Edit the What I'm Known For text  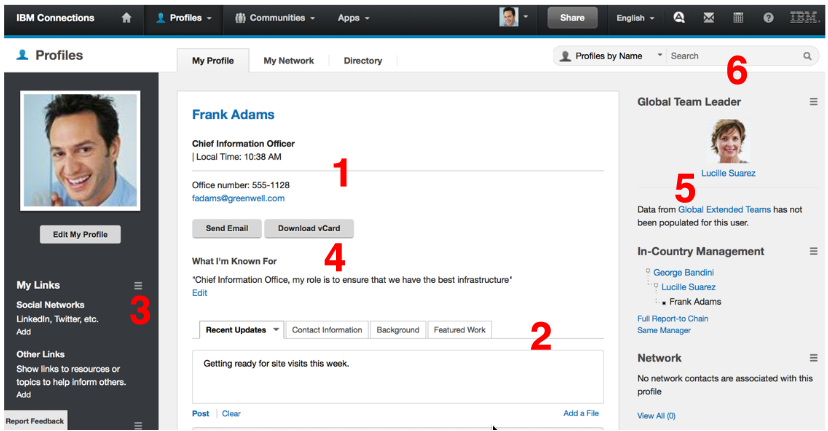(x=200, y=293)
